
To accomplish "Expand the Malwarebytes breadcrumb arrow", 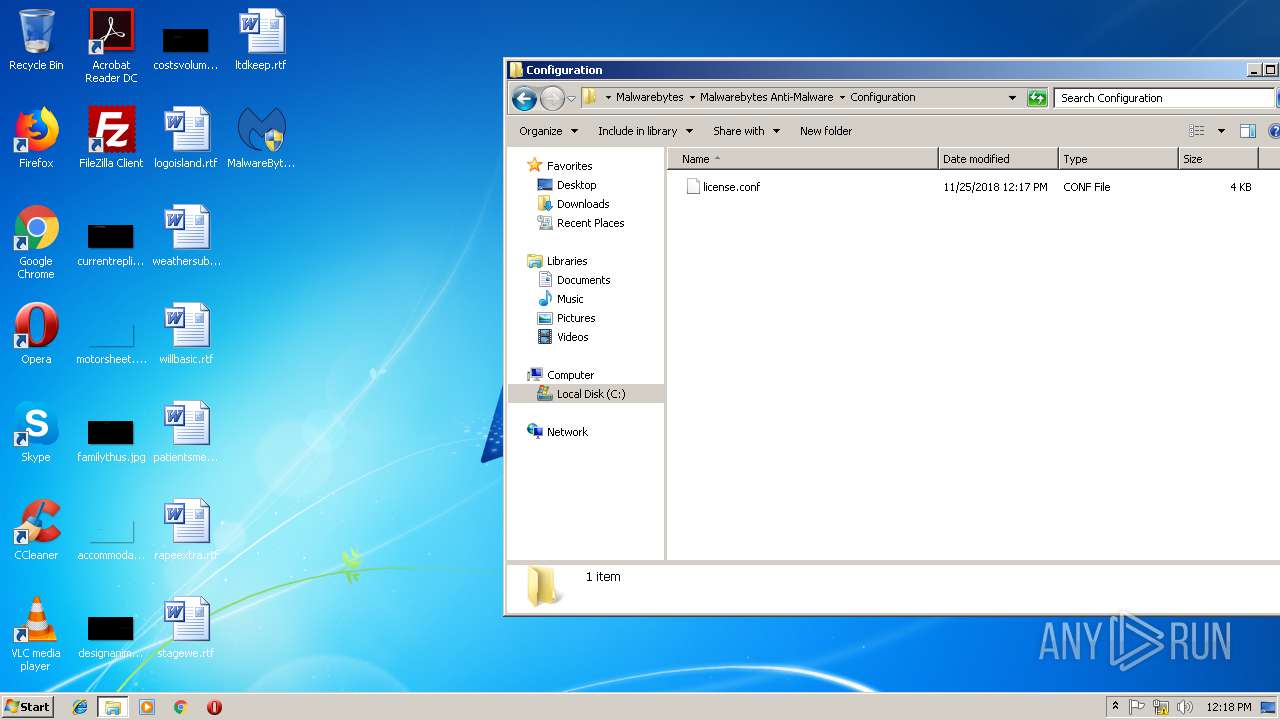I will coord(692,98).
